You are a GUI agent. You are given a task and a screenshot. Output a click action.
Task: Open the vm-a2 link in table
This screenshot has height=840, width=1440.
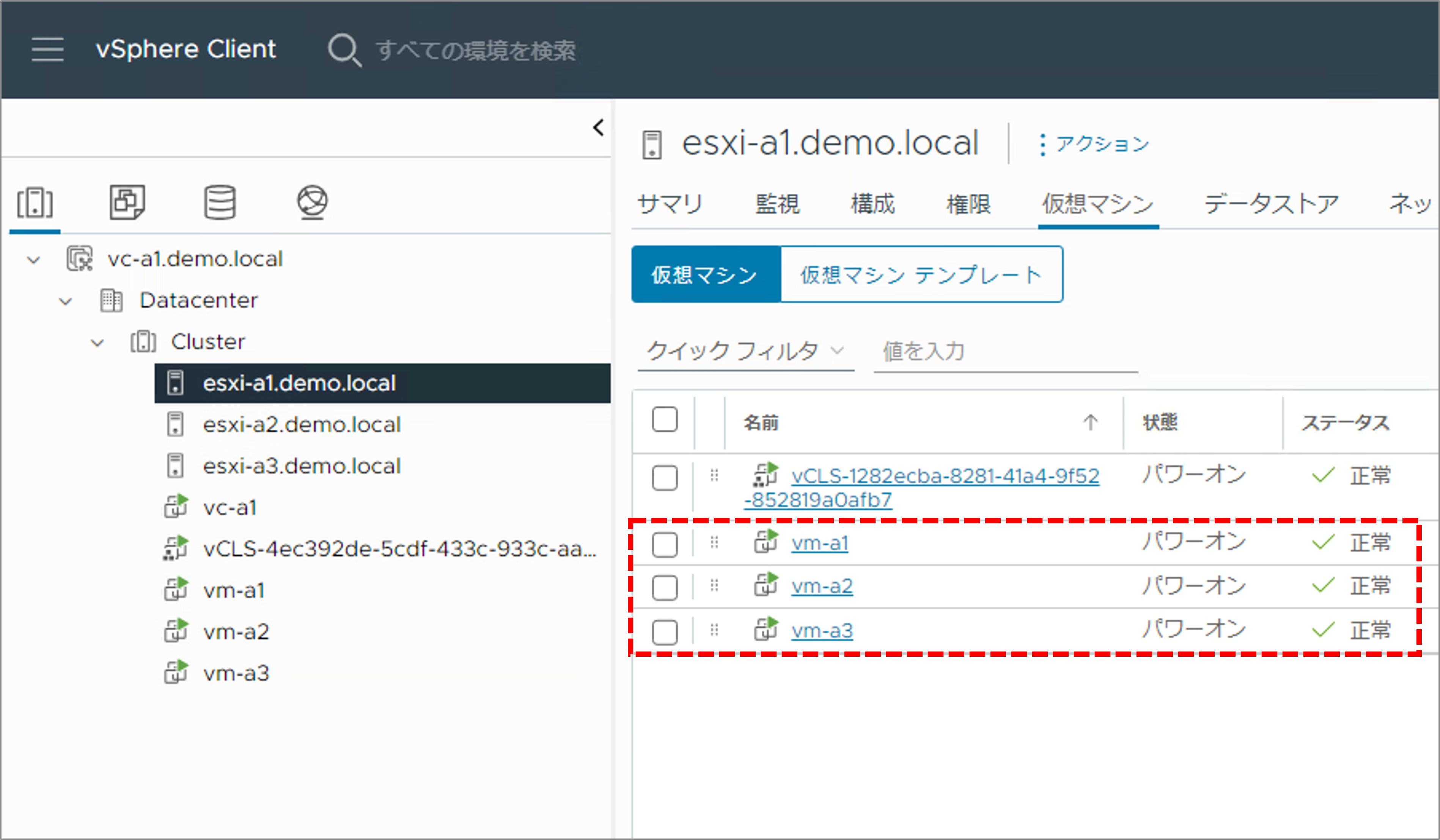pyautogui.click(x=822, y=586)
